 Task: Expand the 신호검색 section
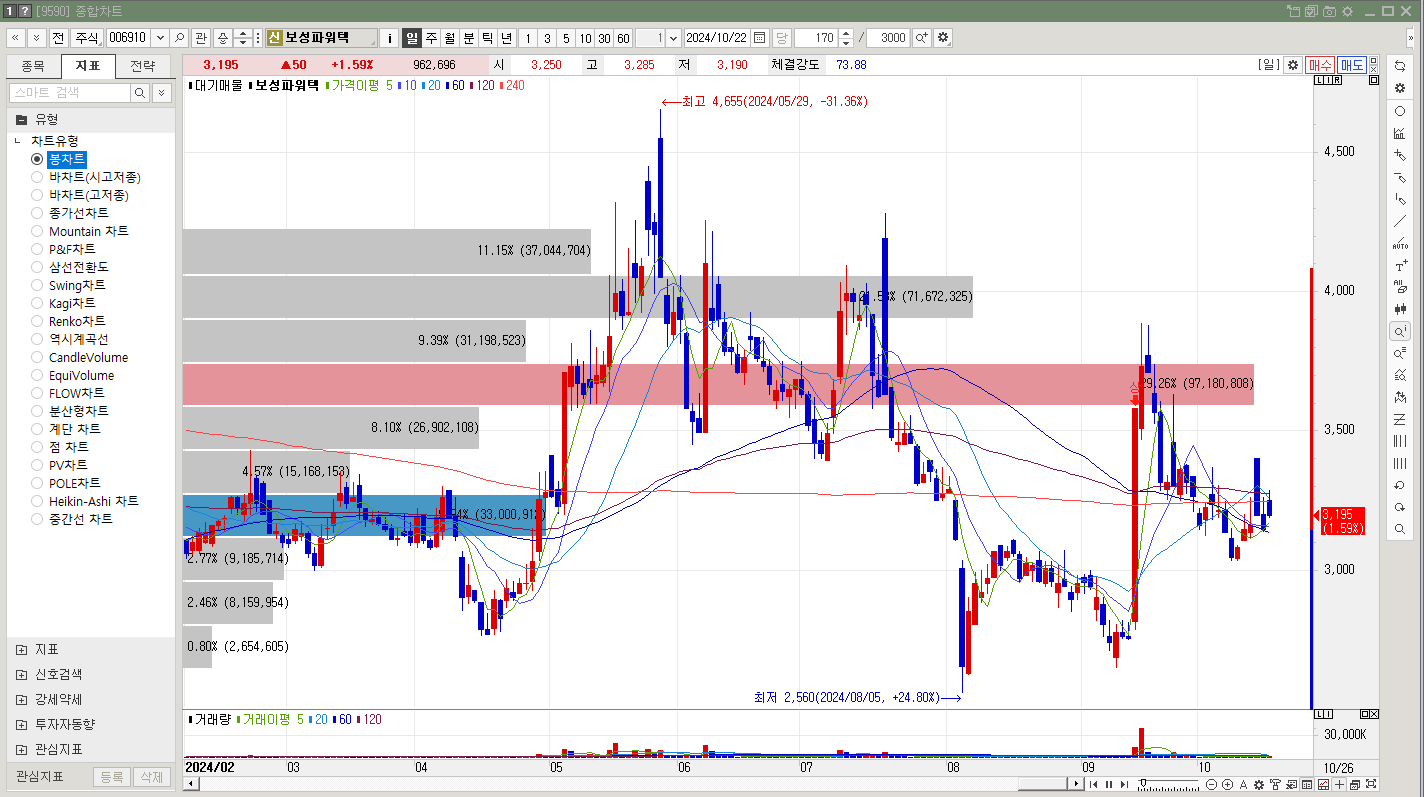click(x=21, y=674)
